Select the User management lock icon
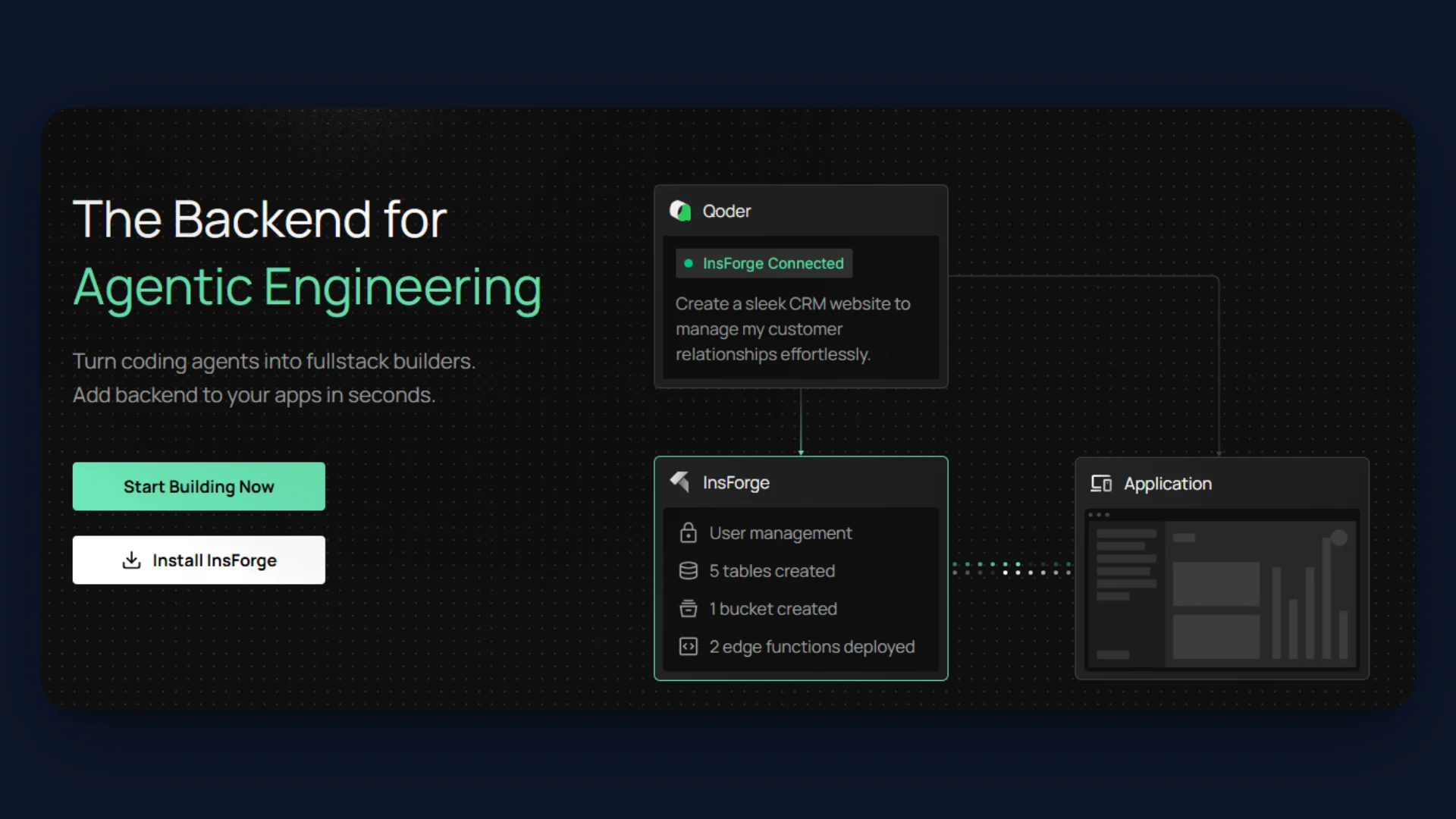Viewport: 1456px width, 819px height. click(689, 533)
